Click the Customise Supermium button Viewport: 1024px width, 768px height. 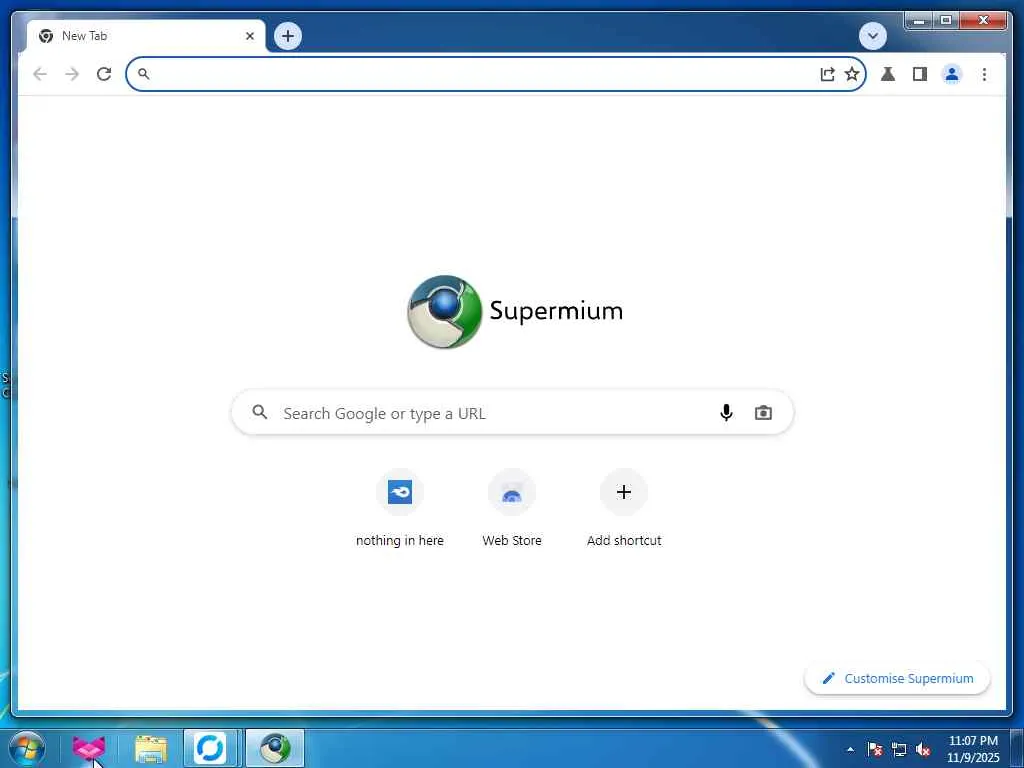coord(897,679)
